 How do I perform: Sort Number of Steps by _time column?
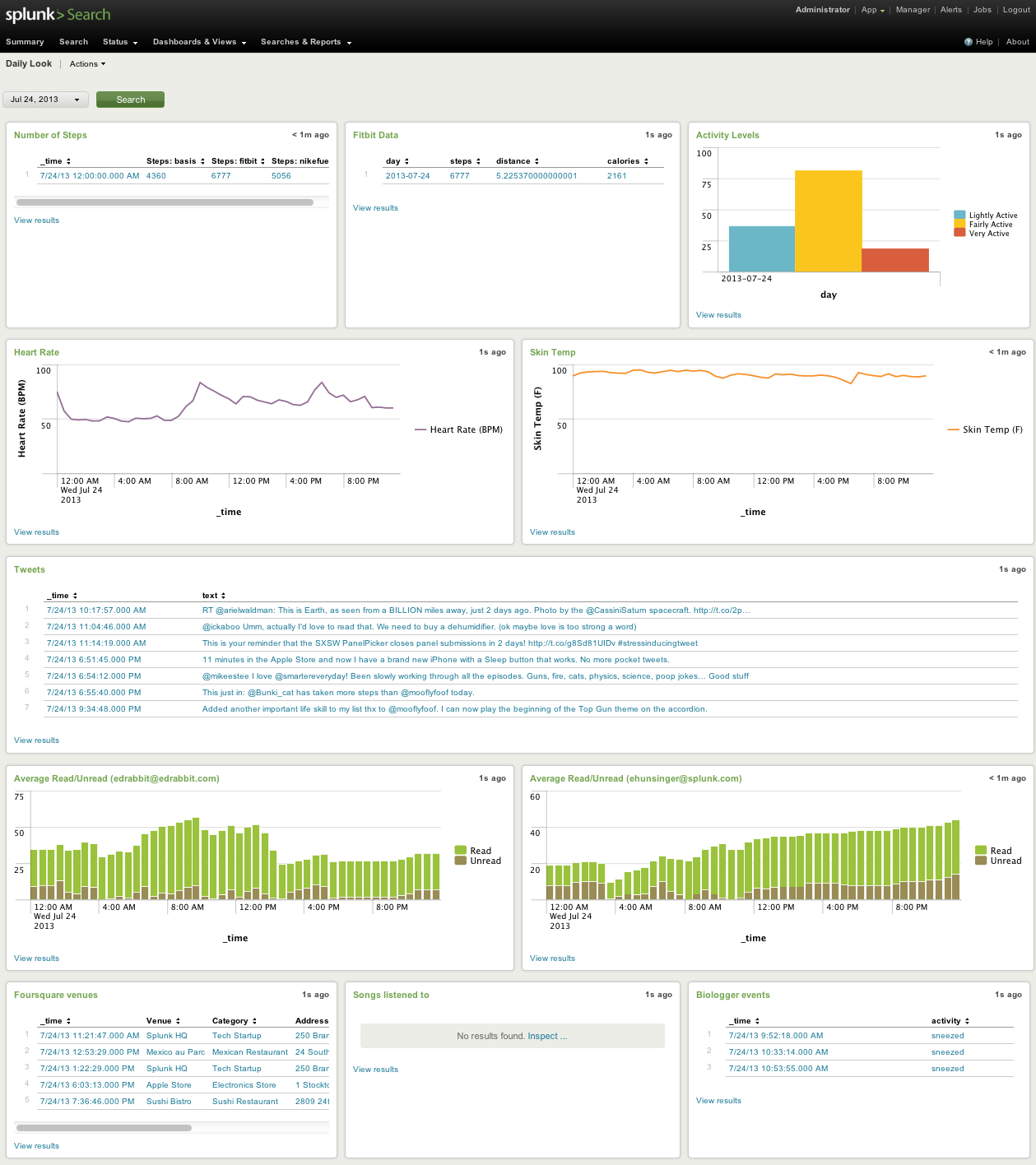(55, 161)
